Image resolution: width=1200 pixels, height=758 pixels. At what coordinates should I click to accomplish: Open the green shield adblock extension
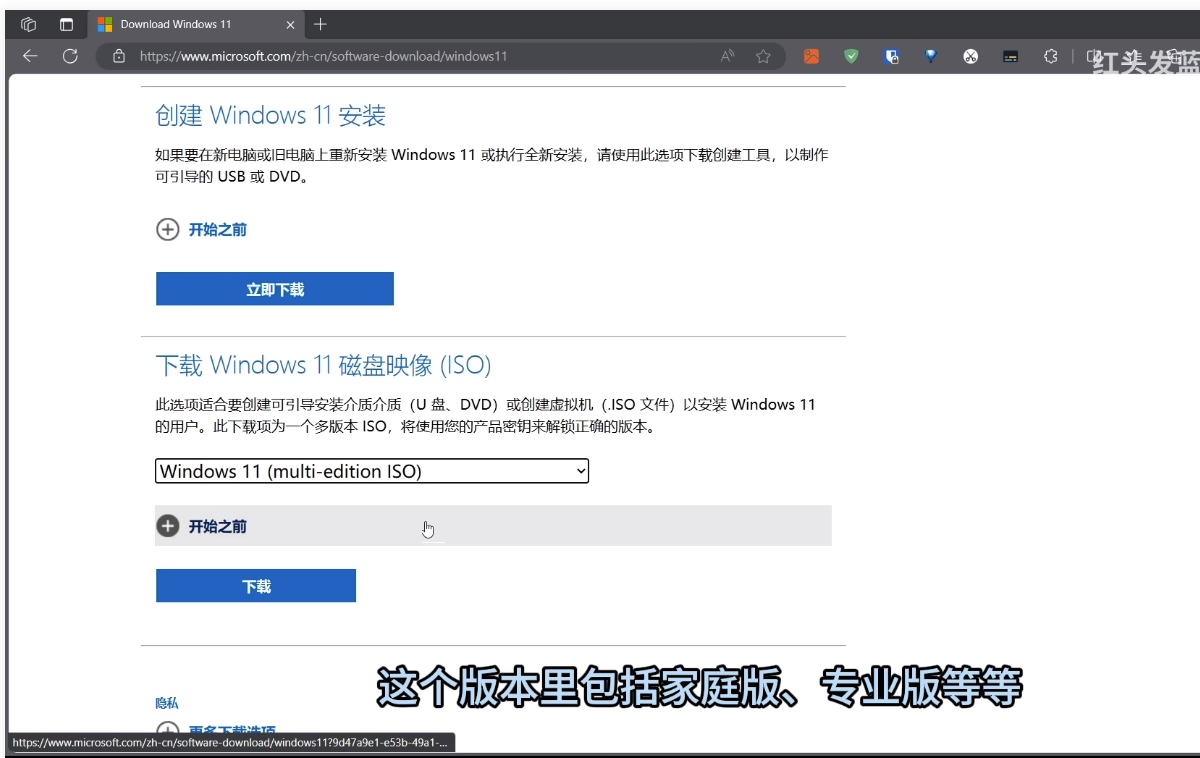851,57
